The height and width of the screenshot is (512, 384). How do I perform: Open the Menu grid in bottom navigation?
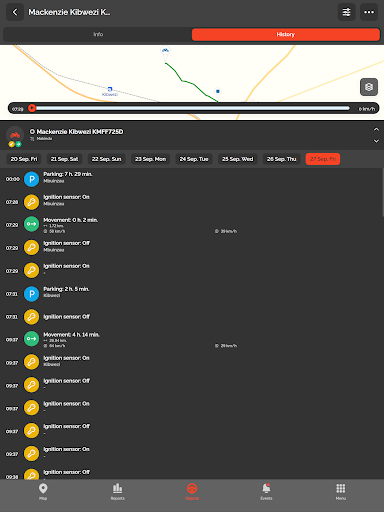(x=341, y=492)
